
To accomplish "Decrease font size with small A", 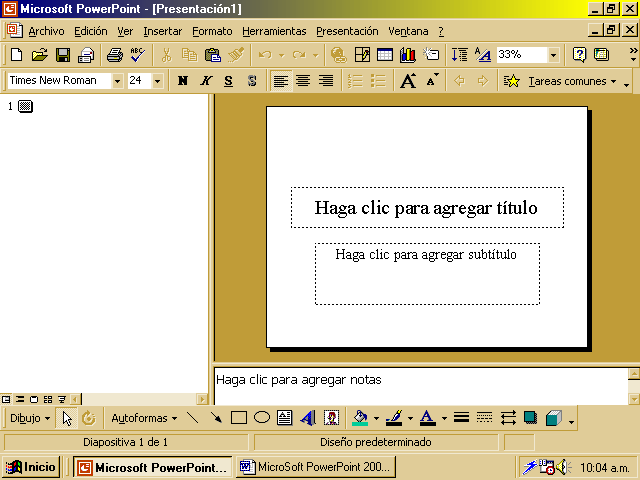I will [x=432, y=81].
